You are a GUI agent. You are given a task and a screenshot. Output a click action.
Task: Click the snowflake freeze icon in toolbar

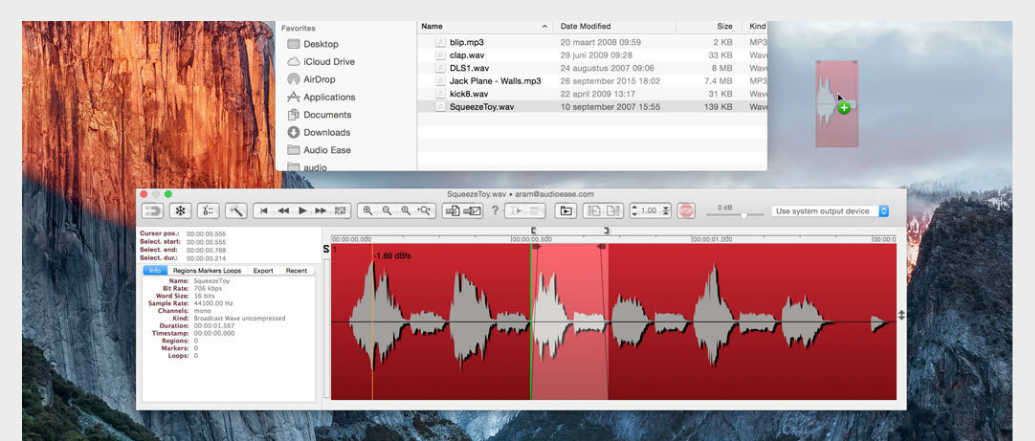(x=181, y=211)
